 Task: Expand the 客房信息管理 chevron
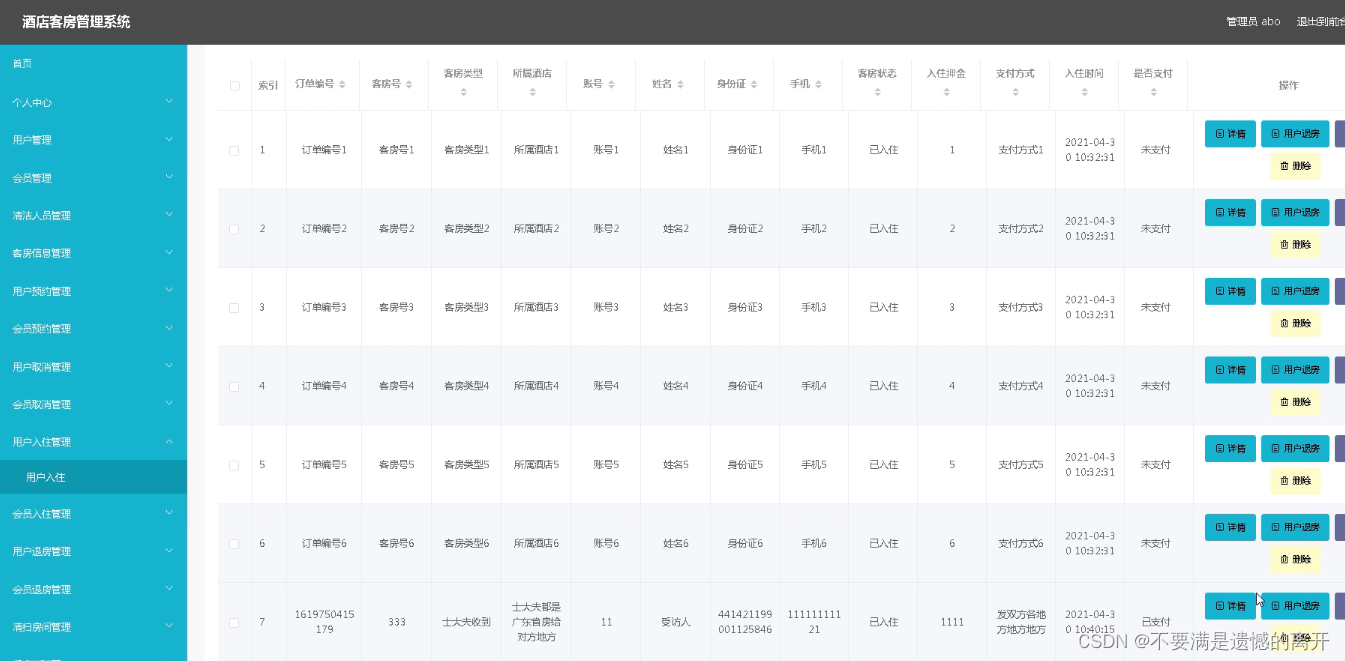tap(169, 252)
